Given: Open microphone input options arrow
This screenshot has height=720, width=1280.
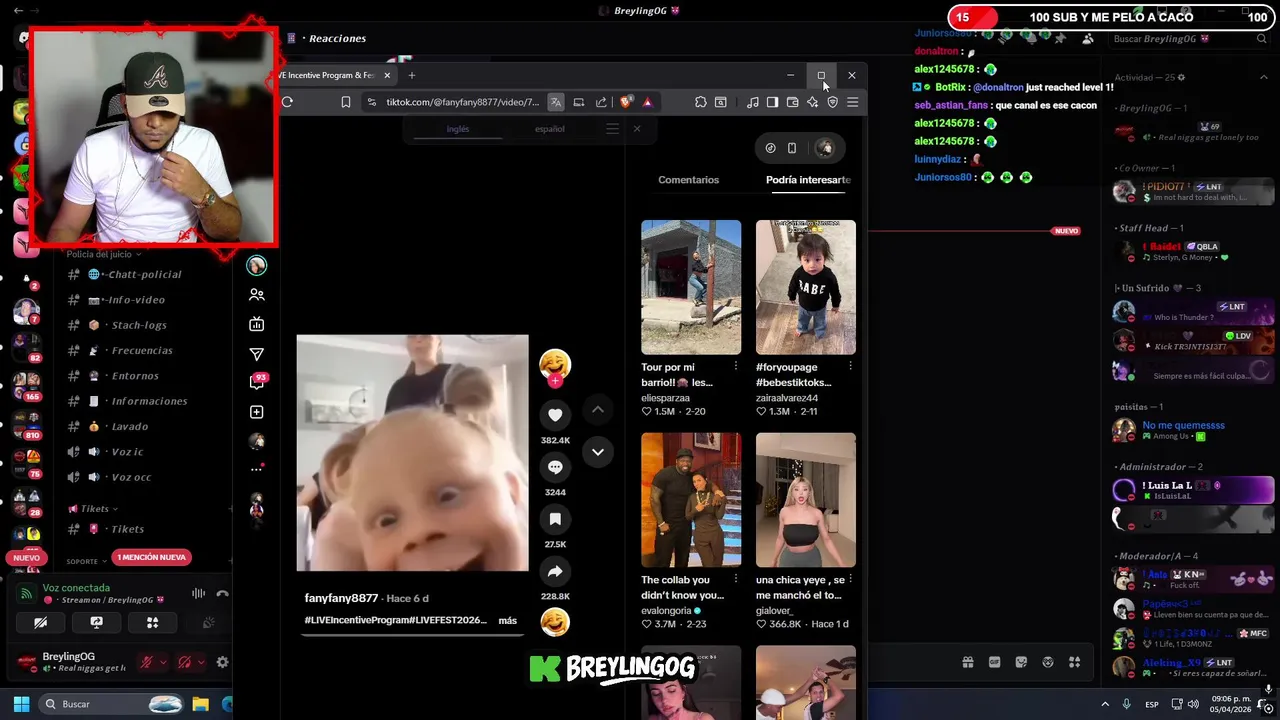Looking at the screenshot, I should pos(163,662).
